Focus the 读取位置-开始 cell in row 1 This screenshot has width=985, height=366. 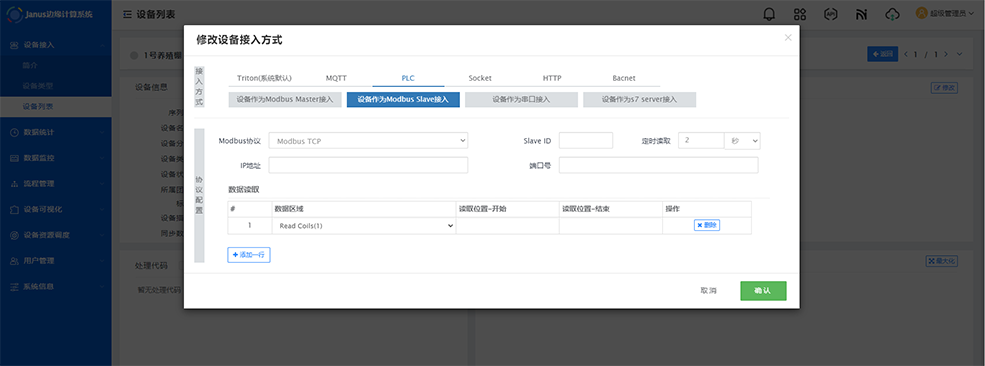[508, 226]
